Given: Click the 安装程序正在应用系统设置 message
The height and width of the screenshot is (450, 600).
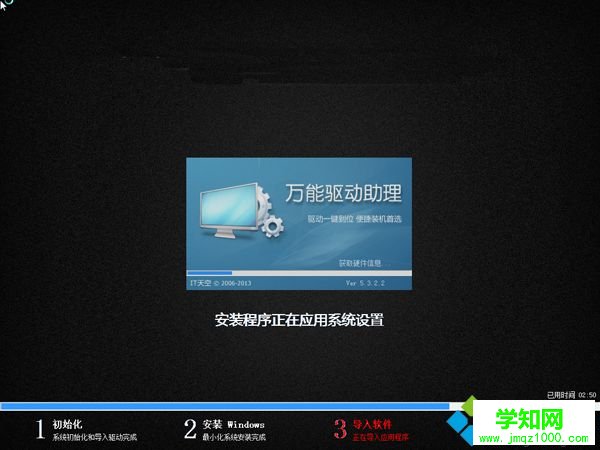Looking at the screenshot, I should [x=299, y=320].
